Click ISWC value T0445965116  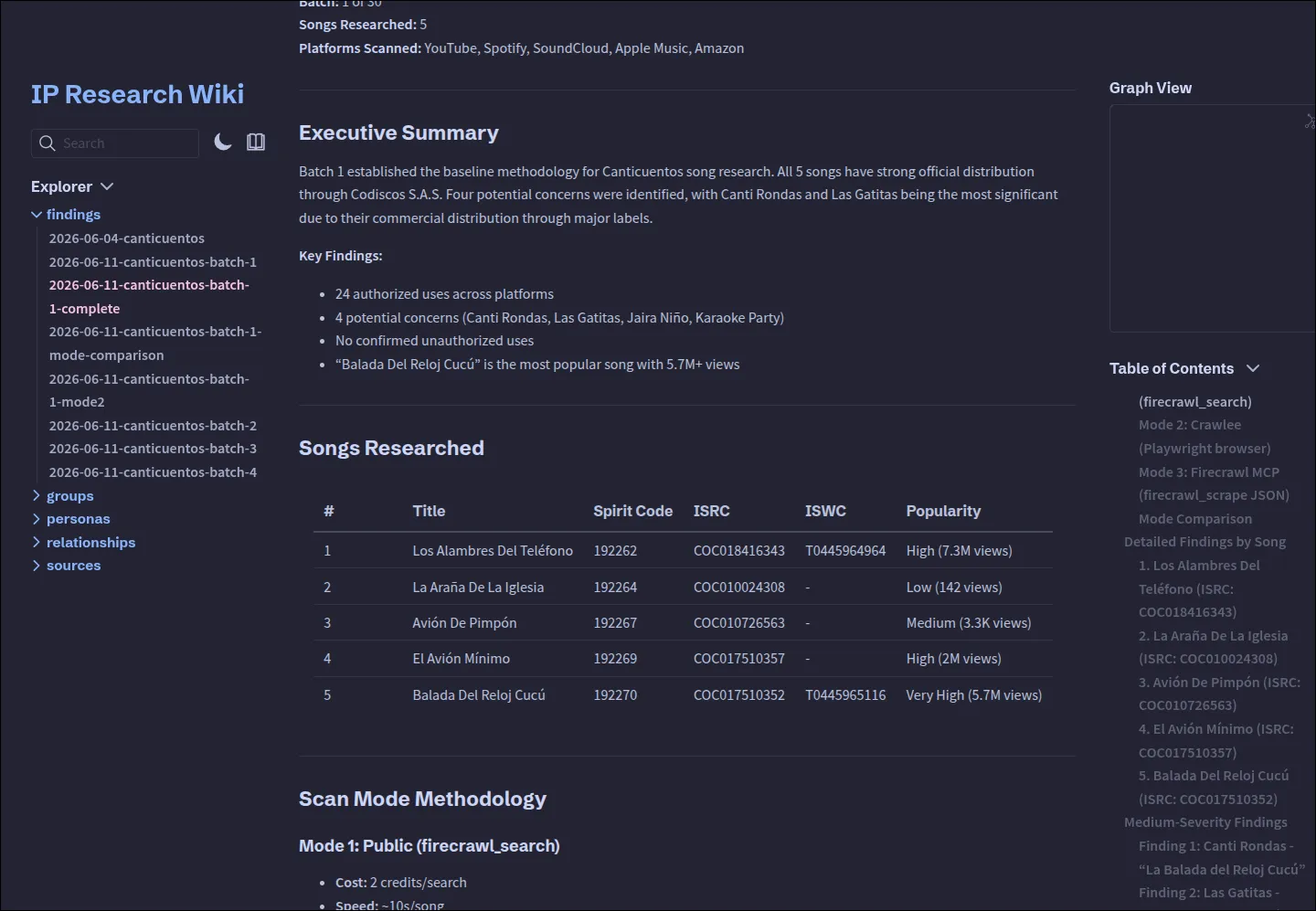coord(845,695)
